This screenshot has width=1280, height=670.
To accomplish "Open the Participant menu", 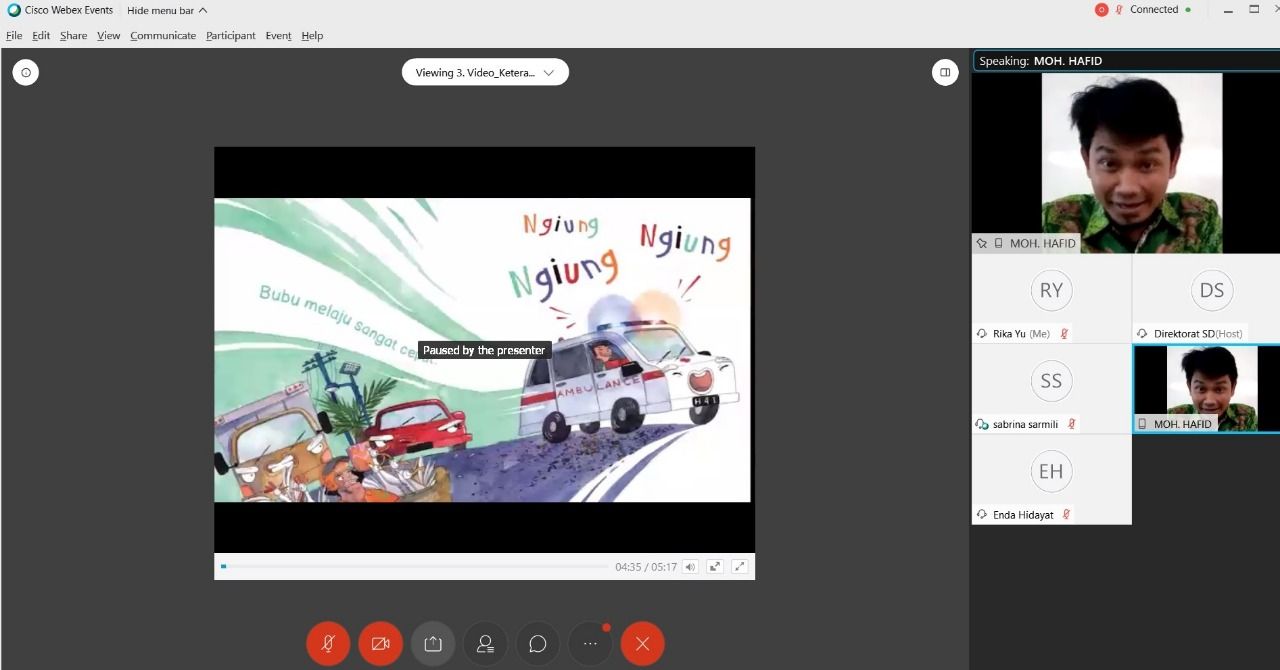I will tap(231, 36).
